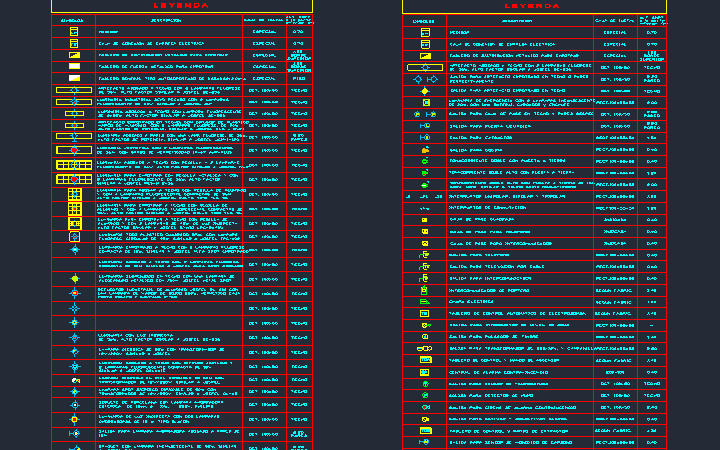
Task: Pick the orange Salida para Cocina symbol
Action: (425, 150)
